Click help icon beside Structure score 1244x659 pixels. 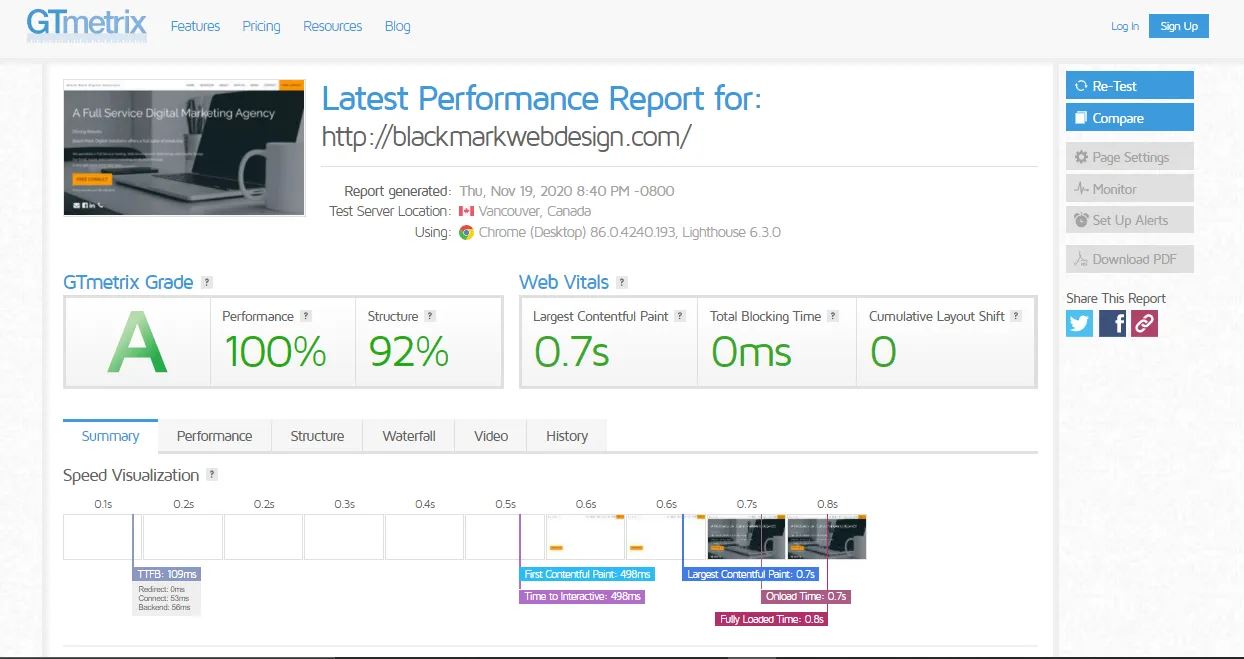tap(430, 316)
